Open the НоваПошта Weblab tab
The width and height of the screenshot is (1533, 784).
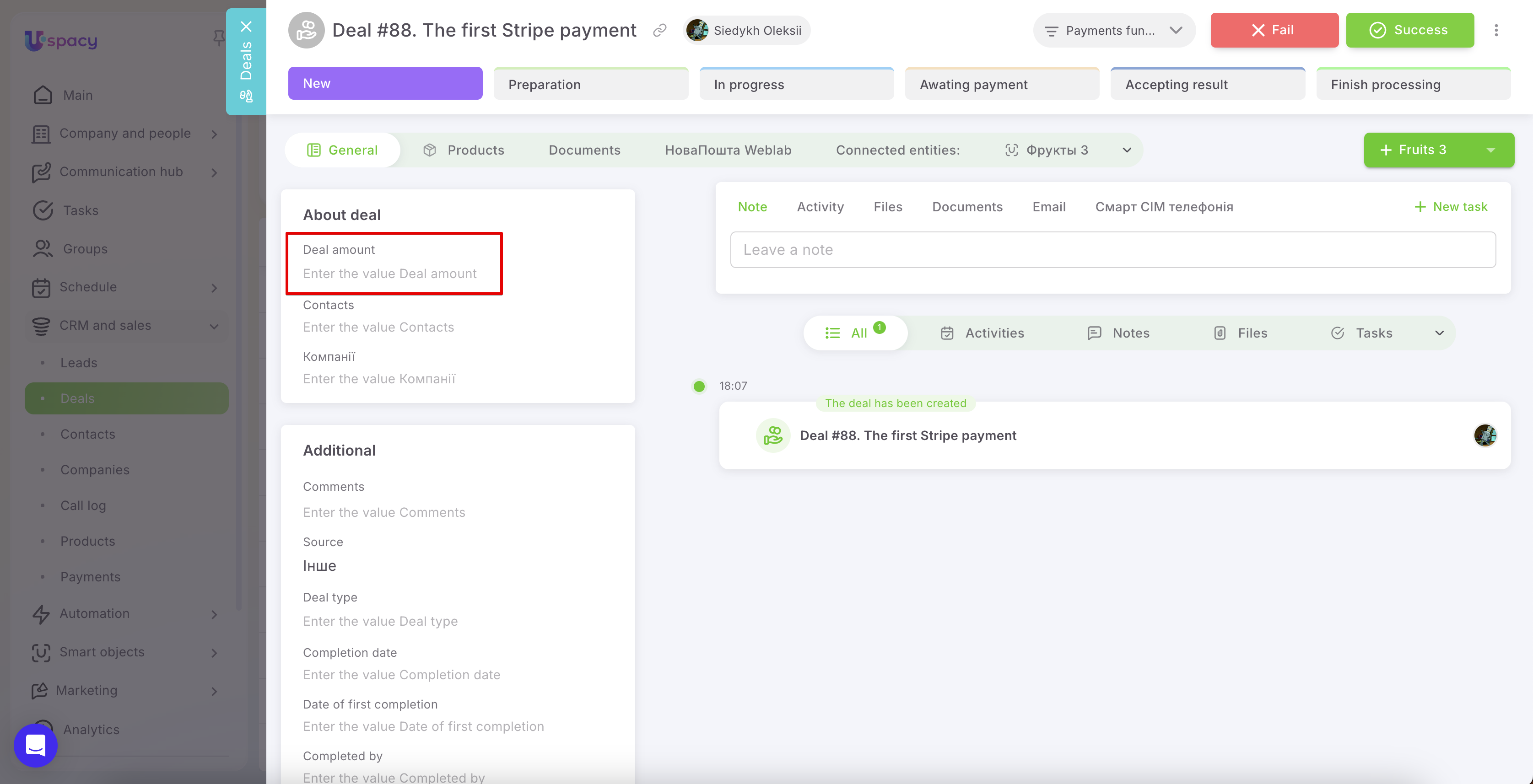(x=728, y=150)
